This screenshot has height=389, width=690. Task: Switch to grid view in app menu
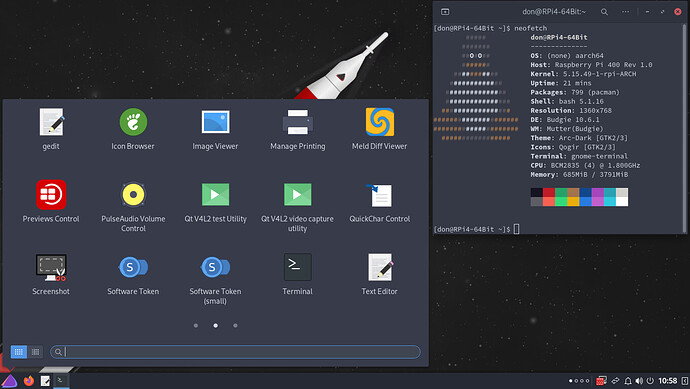[x=18, y=352]
